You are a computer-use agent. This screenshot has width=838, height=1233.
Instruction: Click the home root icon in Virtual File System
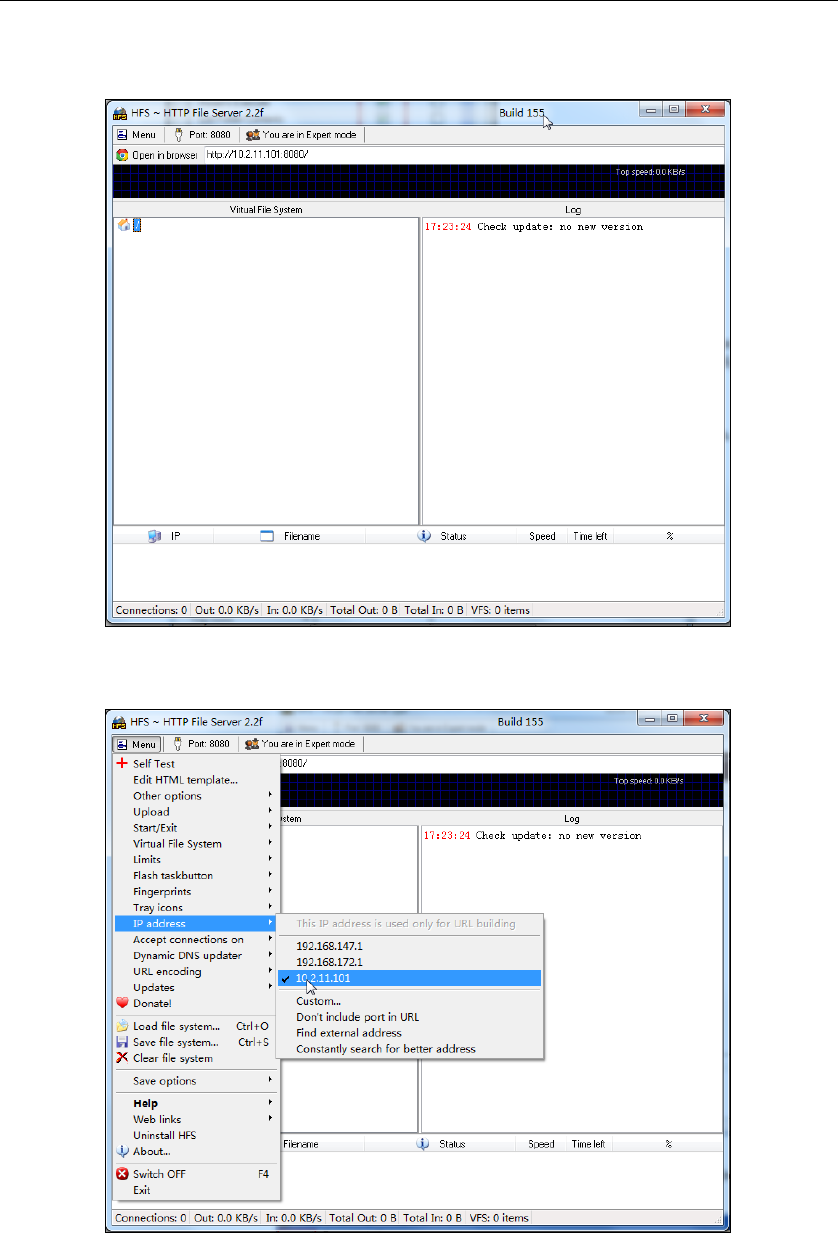coord(124,225)
